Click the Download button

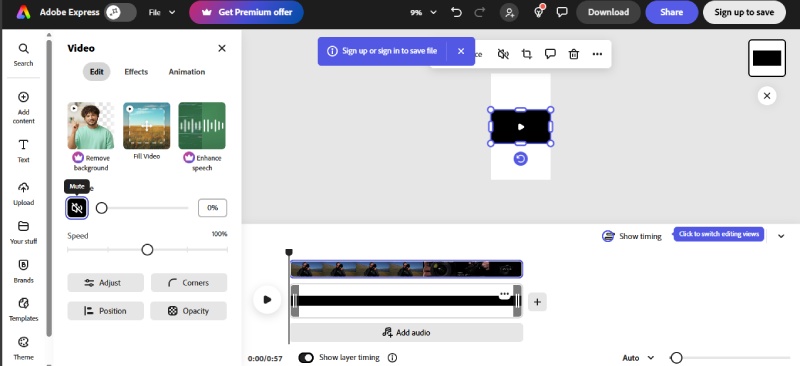[608, 12]
